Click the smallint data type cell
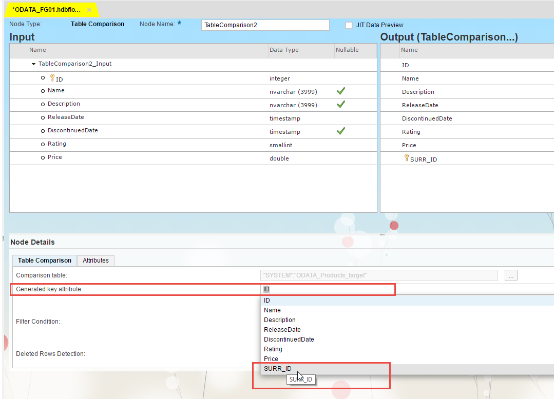554x399 pixels. (x=281, y=145)
